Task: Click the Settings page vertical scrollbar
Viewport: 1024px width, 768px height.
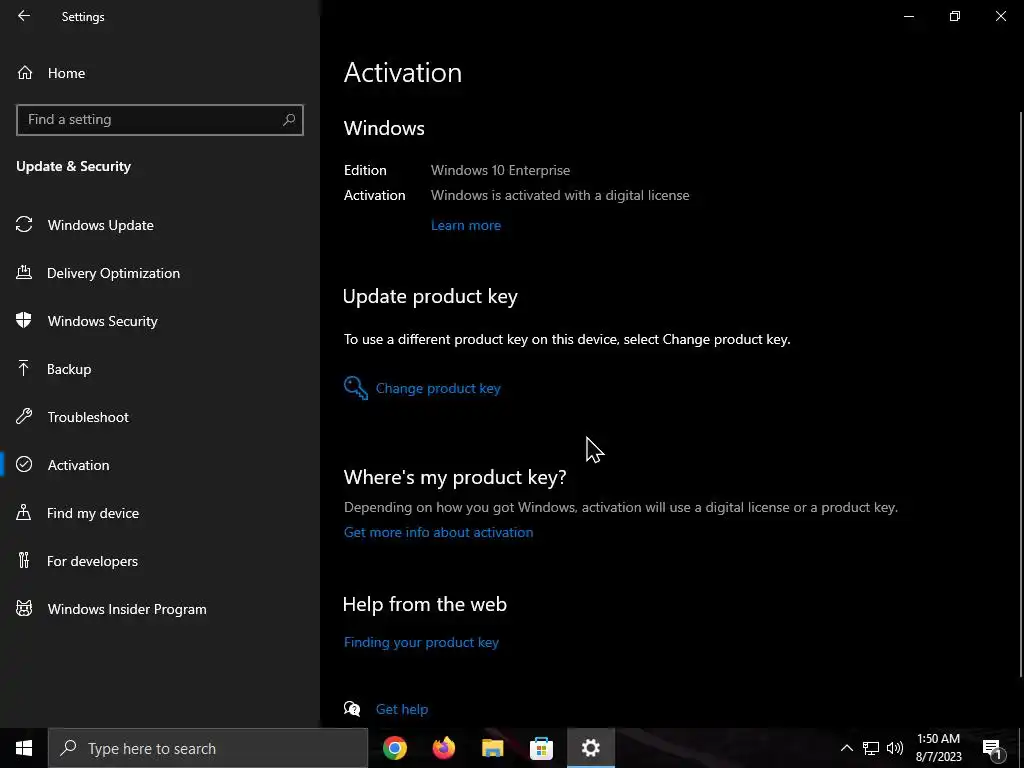Action: [x=1021, y=392]
